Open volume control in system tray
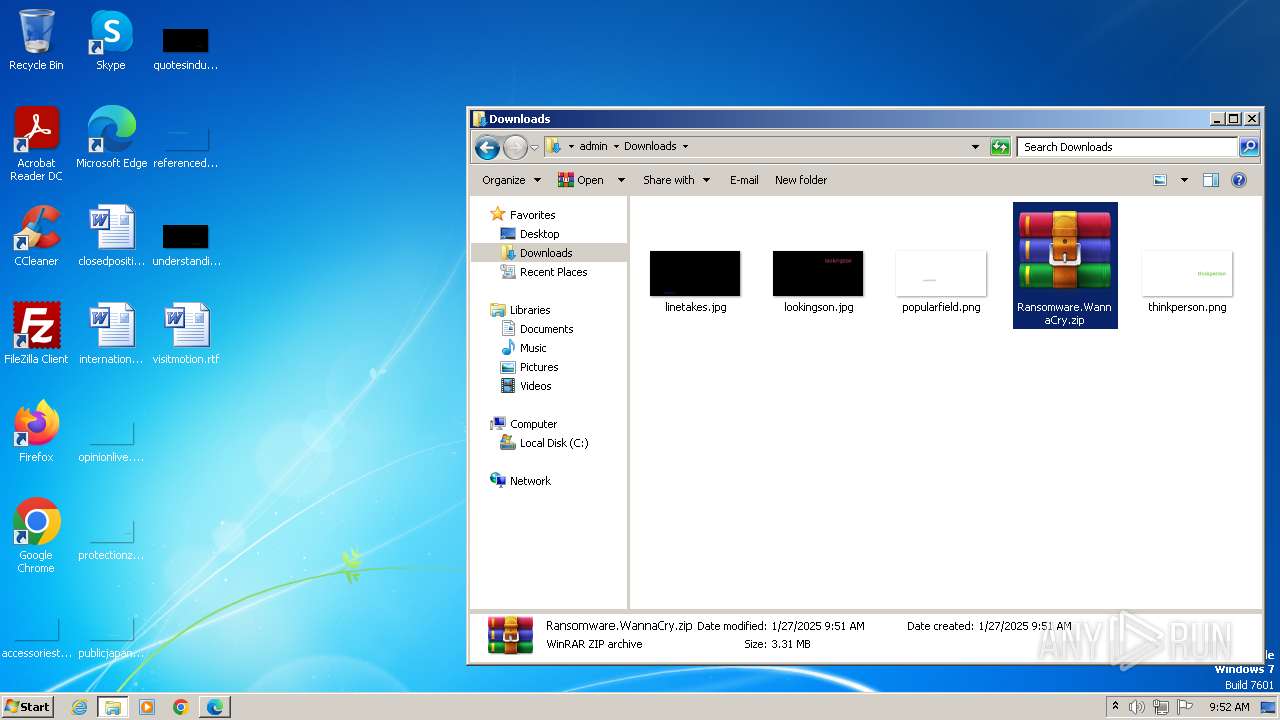This screenshot has height=720, width=1280. click(1137, 707)
